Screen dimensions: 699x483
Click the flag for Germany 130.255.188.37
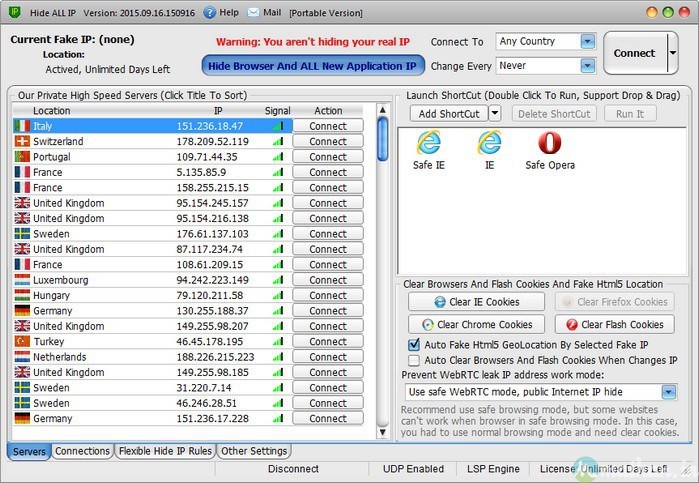[x=22, y=311]
